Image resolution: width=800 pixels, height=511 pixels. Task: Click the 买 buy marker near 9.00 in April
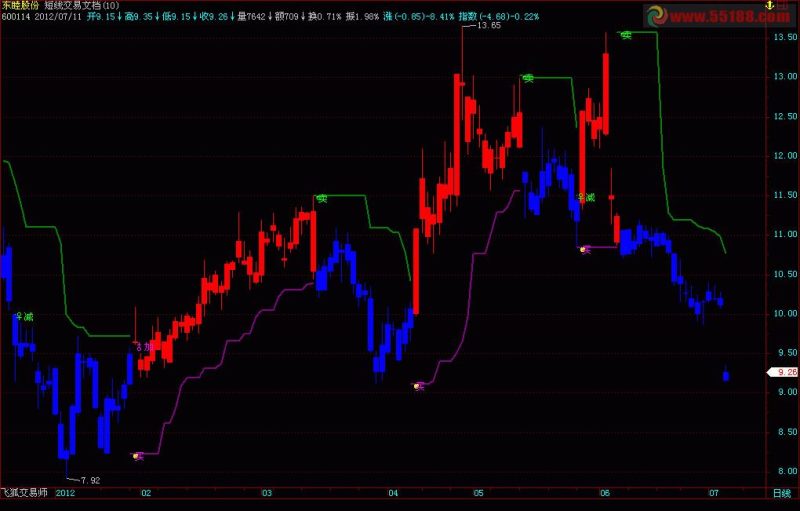tap(419, 387)
